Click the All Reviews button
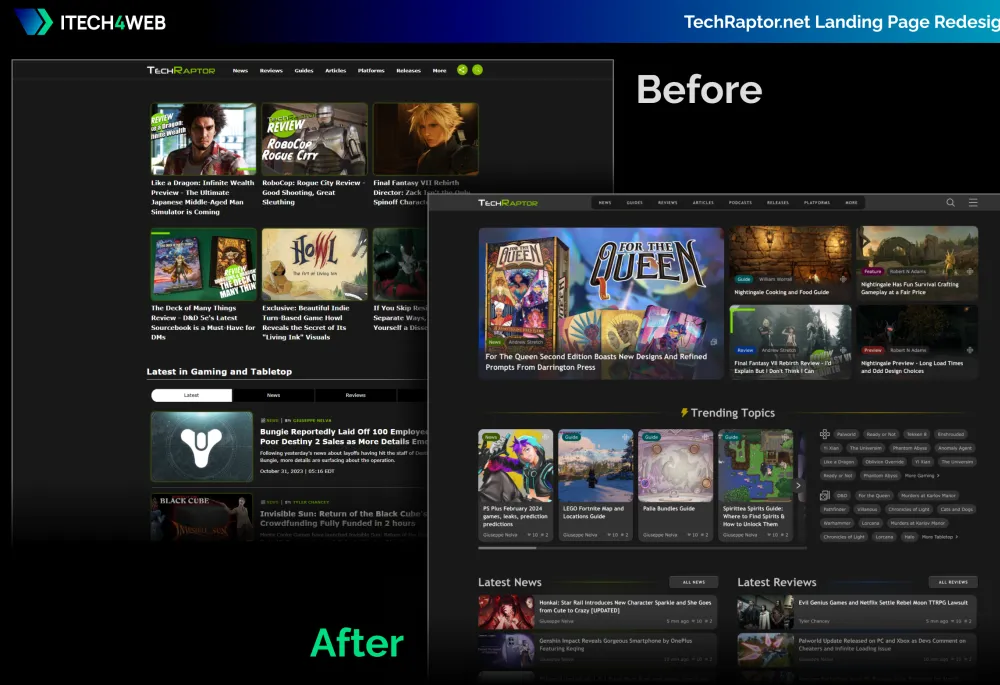Image resolution: width=1000 pixels, height=685 pixels. coord(952,582)
